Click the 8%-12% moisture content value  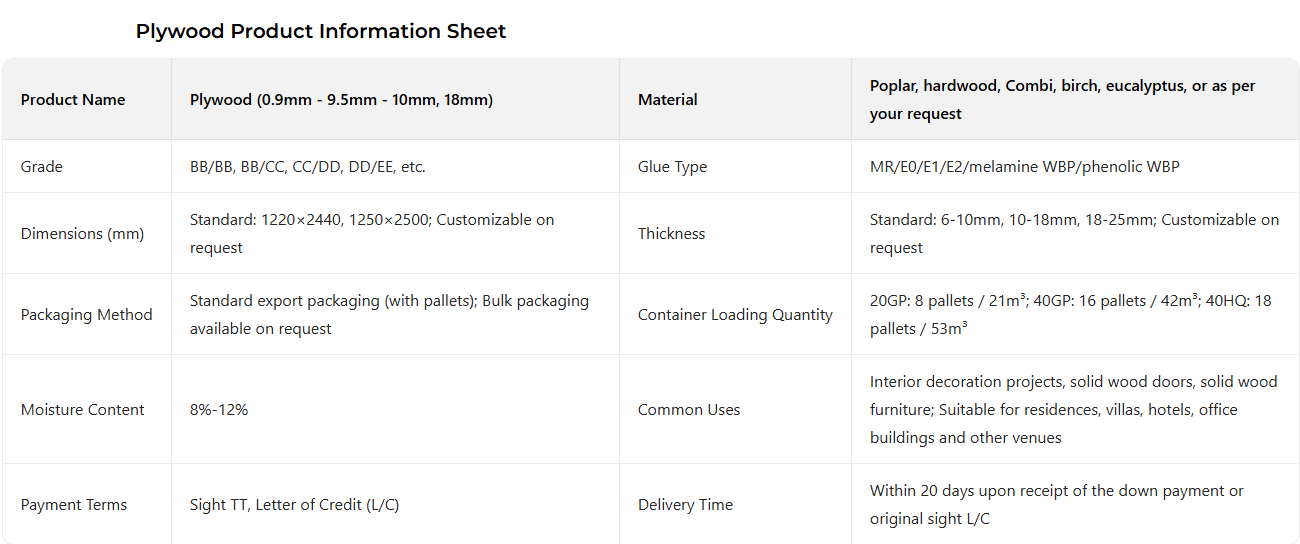pos(219,410)
